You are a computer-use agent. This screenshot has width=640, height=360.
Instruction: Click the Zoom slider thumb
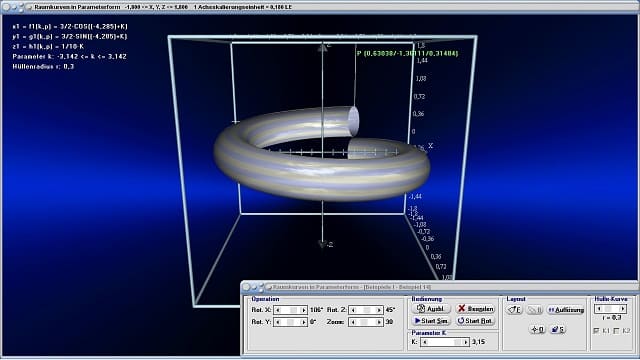pyautogui.click(x=364, y=322)
